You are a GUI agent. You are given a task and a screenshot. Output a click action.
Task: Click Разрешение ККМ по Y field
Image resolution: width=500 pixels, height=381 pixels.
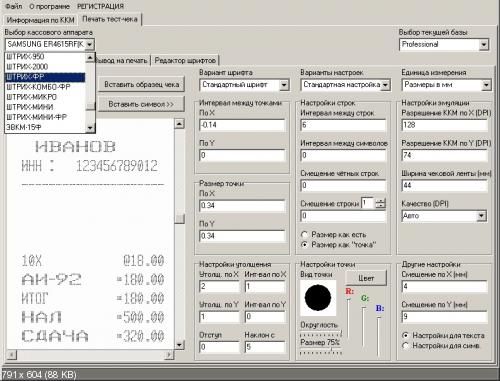click(444, 155)
